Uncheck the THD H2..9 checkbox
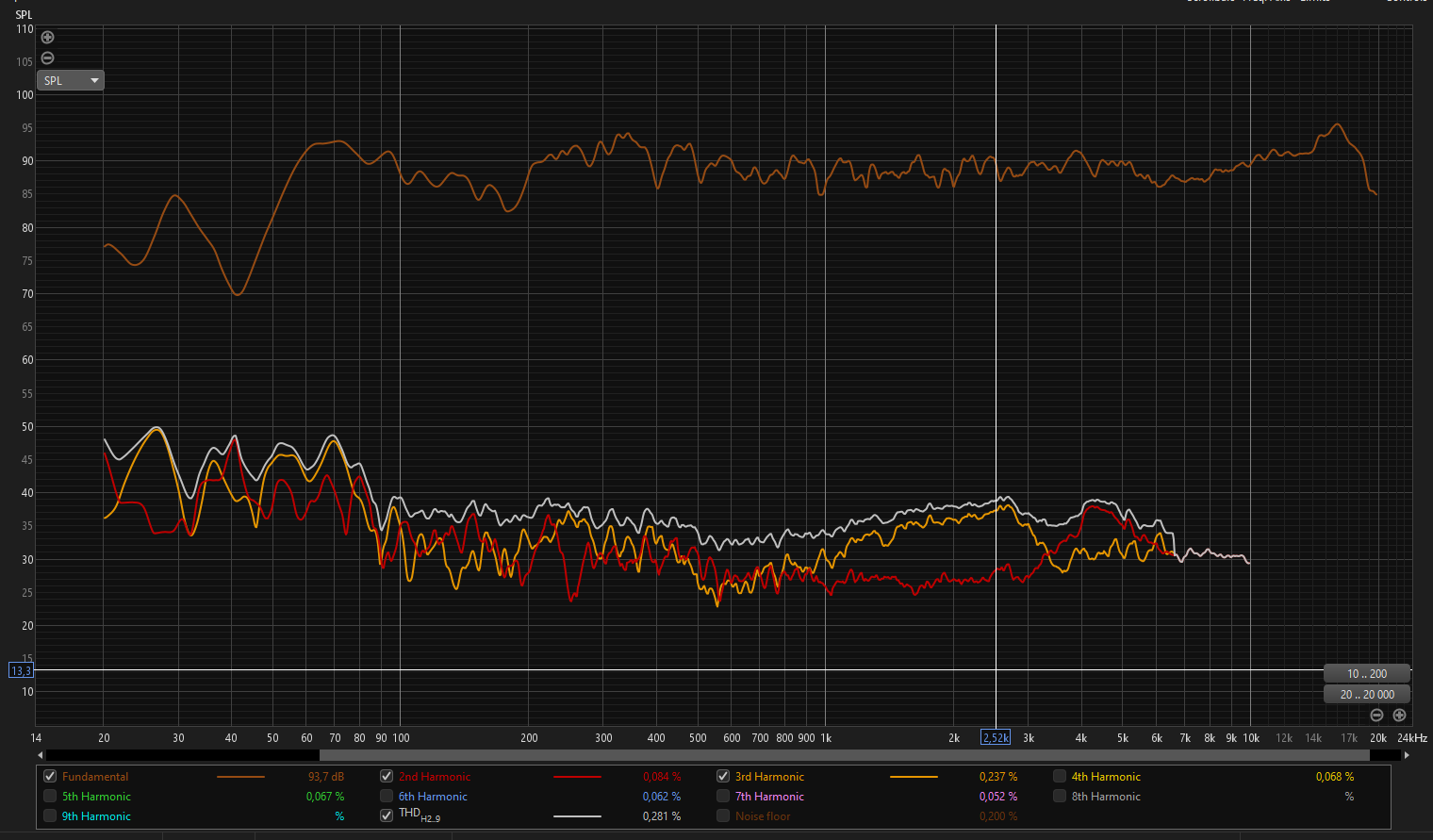Viewport: 1433px width, 840px height. 387,815
